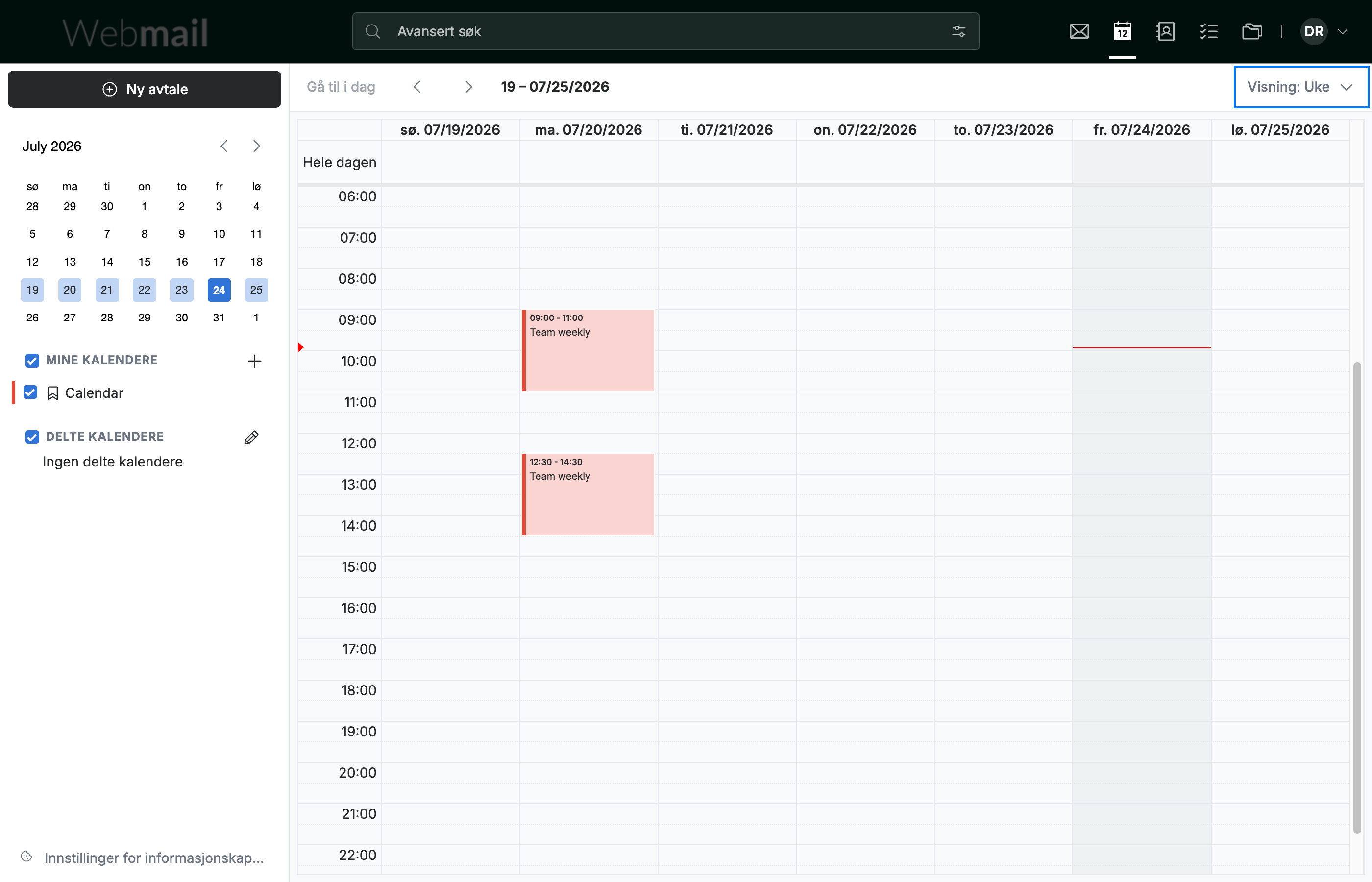Focus the Avansert søk search field
The height and width of the screenshot is (882, 1372).
point(665,31)
